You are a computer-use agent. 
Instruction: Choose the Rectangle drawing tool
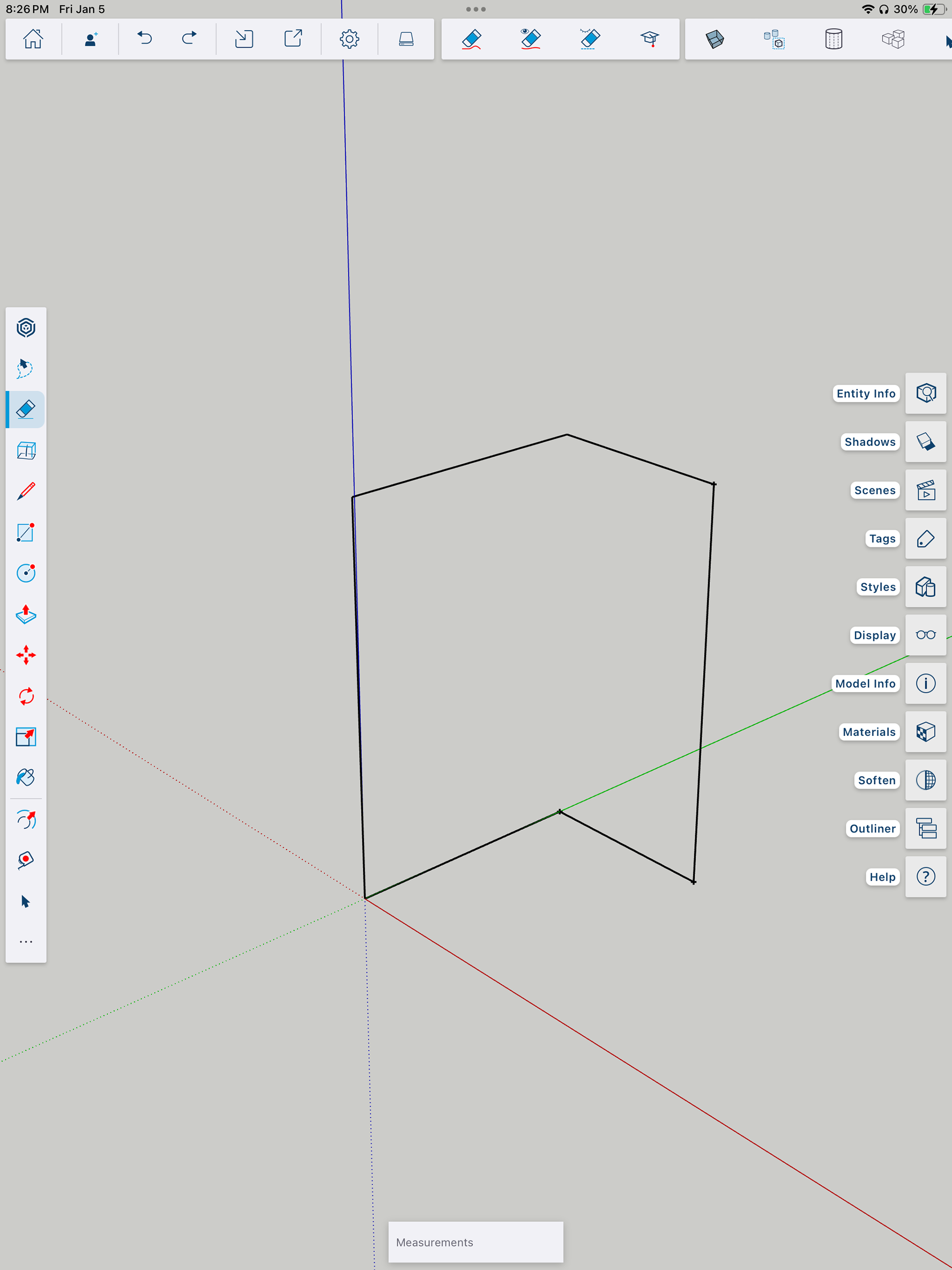tap(26, 532)
